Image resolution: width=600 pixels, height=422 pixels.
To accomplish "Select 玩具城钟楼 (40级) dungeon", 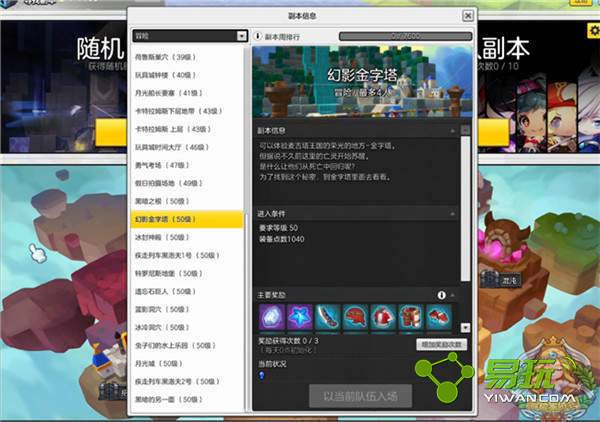I will tap(187, 75).
